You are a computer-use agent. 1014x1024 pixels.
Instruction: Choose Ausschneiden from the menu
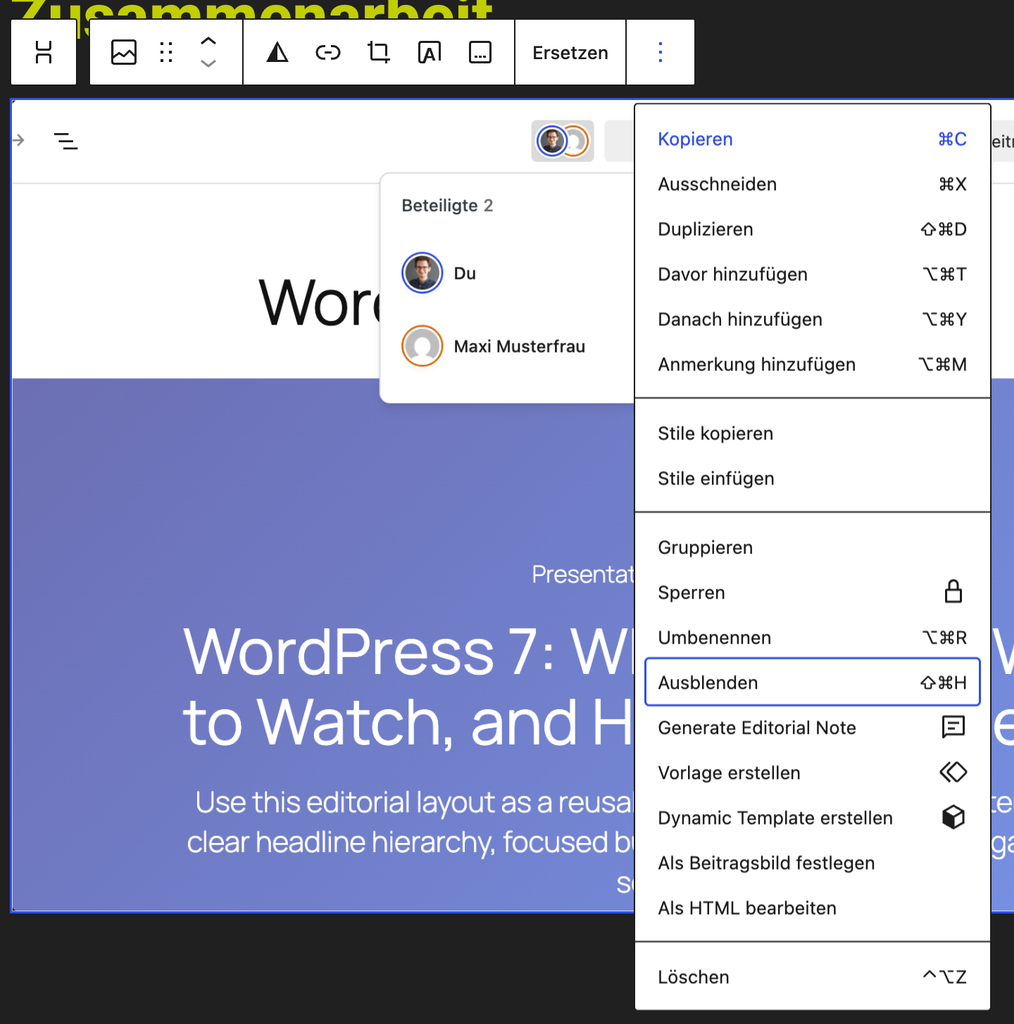pyautogui.click(x=812, y=184)
